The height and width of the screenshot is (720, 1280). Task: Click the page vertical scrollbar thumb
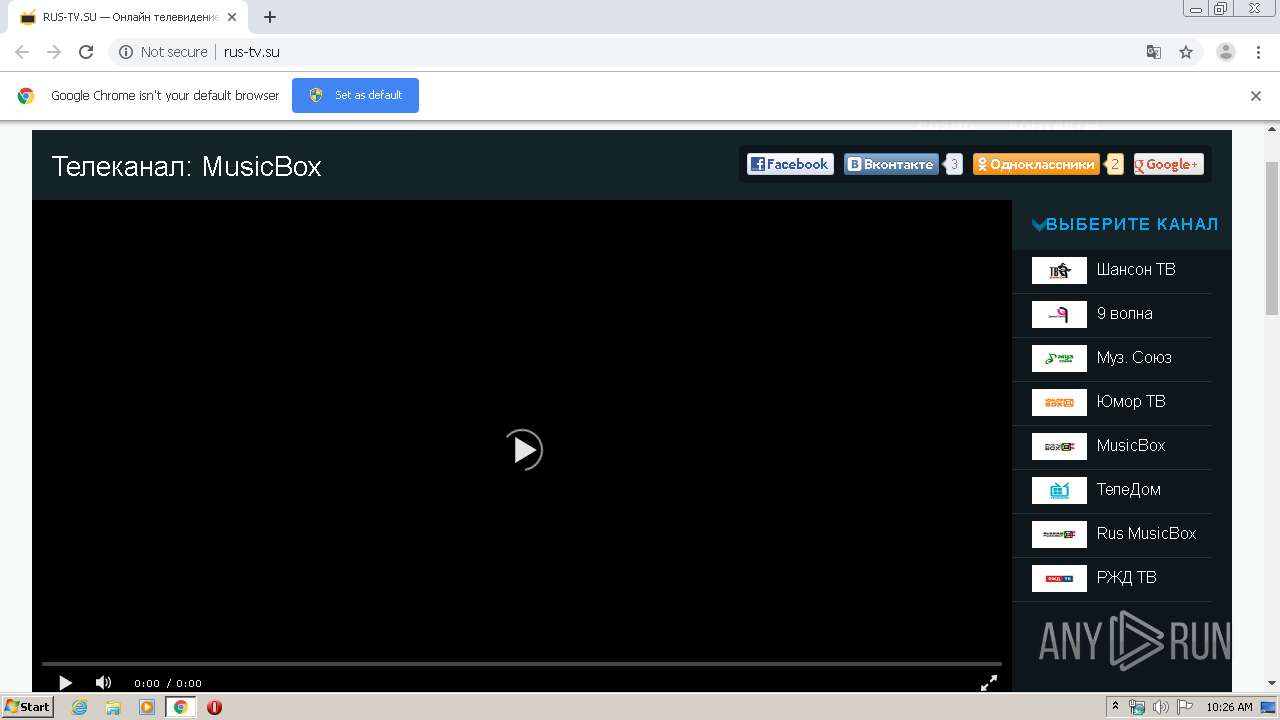point(1272,238)
